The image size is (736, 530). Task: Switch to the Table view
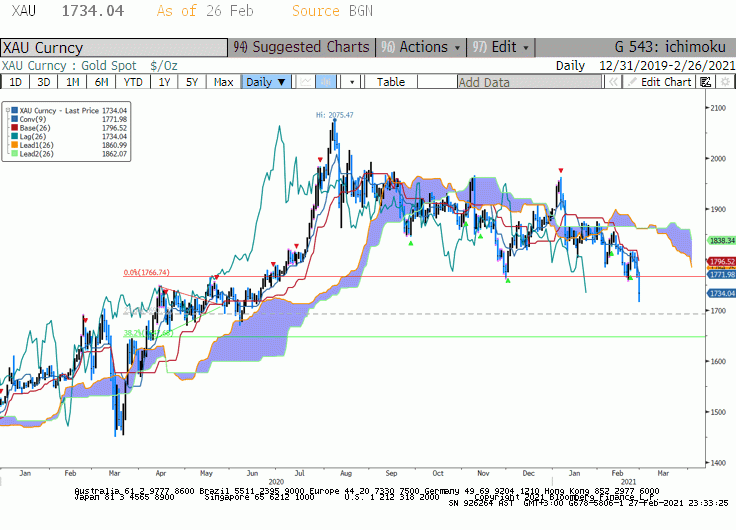pos(391,82)
